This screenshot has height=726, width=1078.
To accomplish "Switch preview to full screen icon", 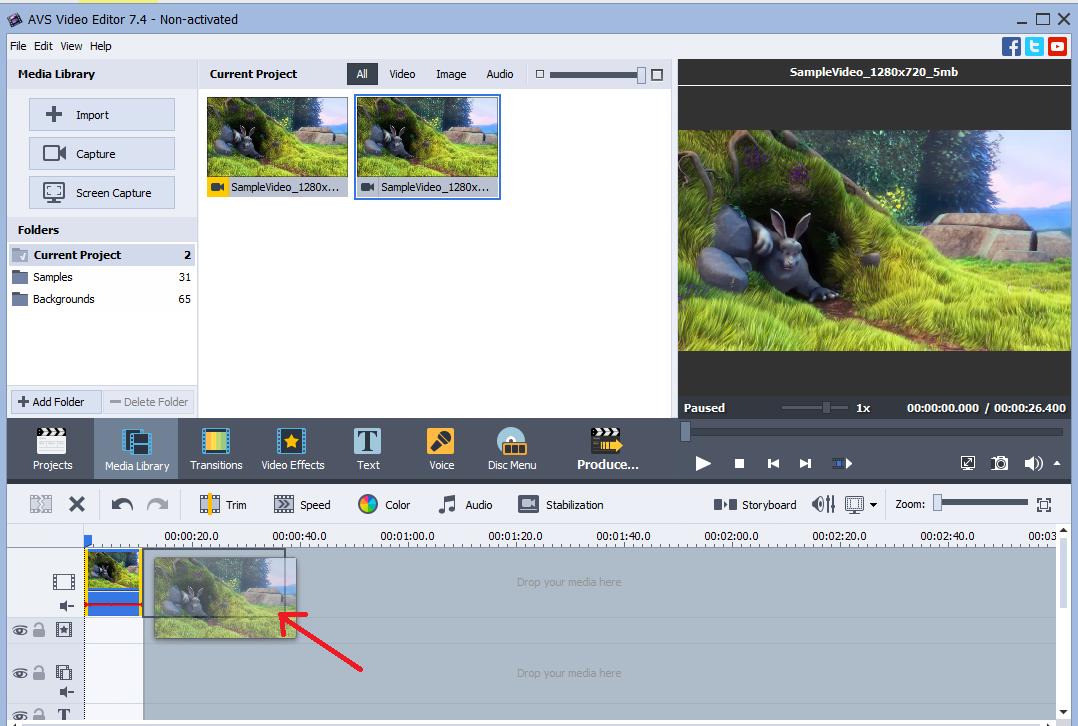I will click(967, 463).
